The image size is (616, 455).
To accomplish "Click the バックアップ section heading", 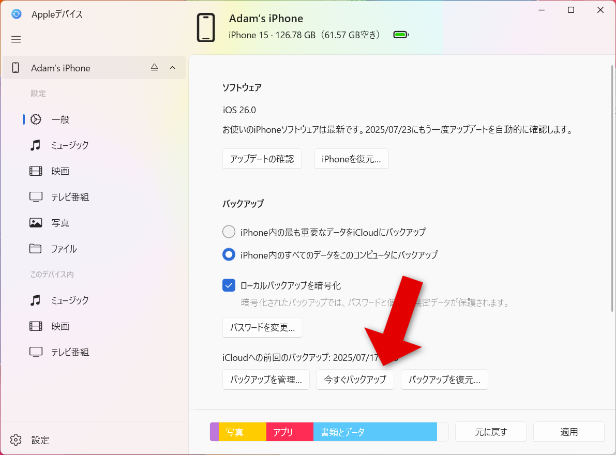I will pos(243,204).
